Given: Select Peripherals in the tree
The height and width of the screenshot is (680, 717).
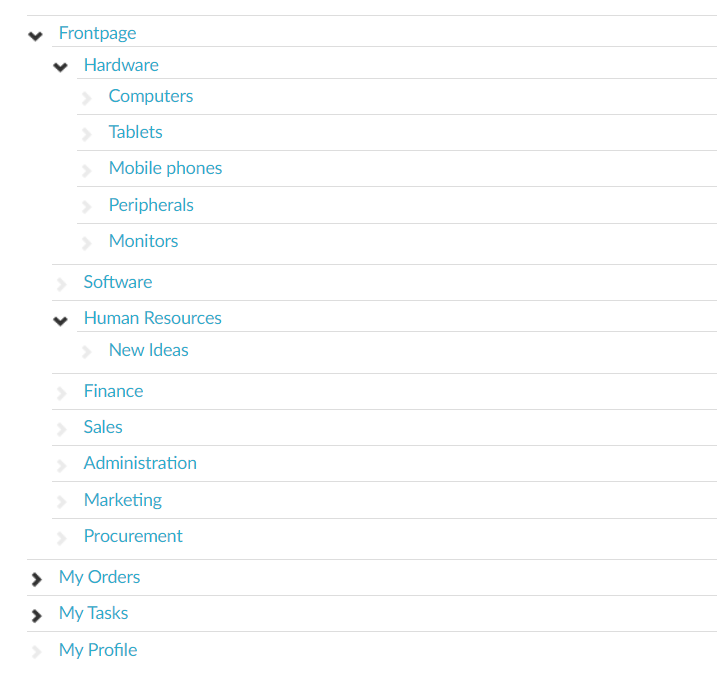Looking at the screenshot, I should point(151,205).
